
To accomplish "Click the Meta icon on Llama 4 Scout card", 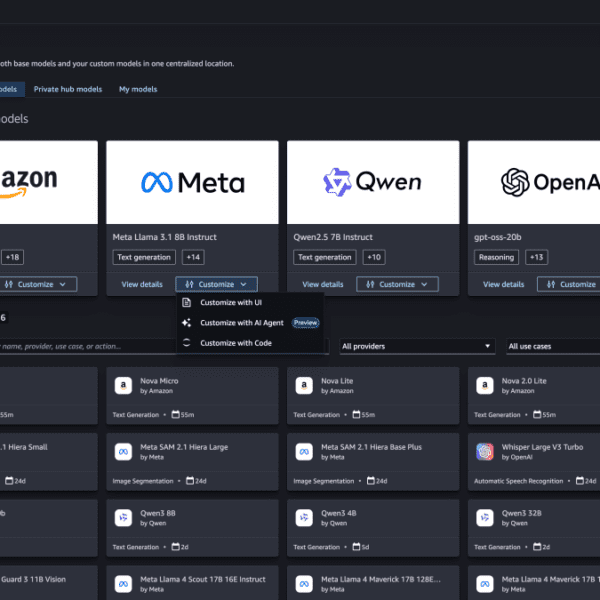I will [123, 584].
